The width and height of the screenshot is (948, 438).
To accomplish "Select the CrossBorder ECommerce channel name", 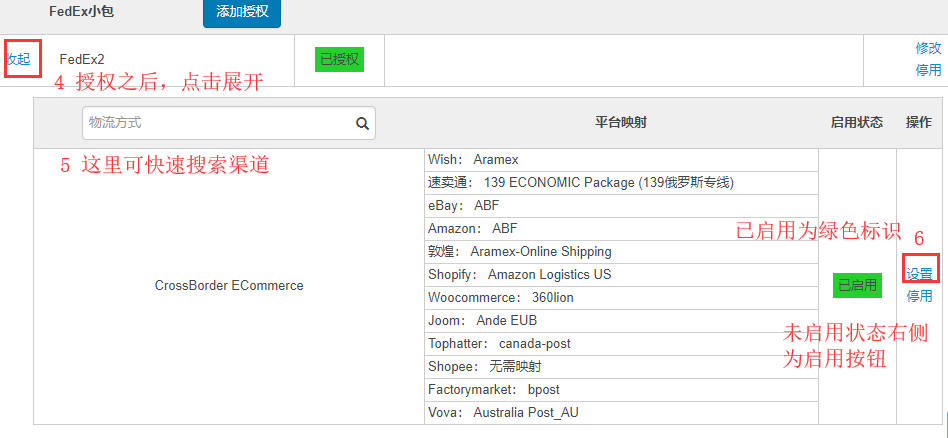I will coord(229,286).
